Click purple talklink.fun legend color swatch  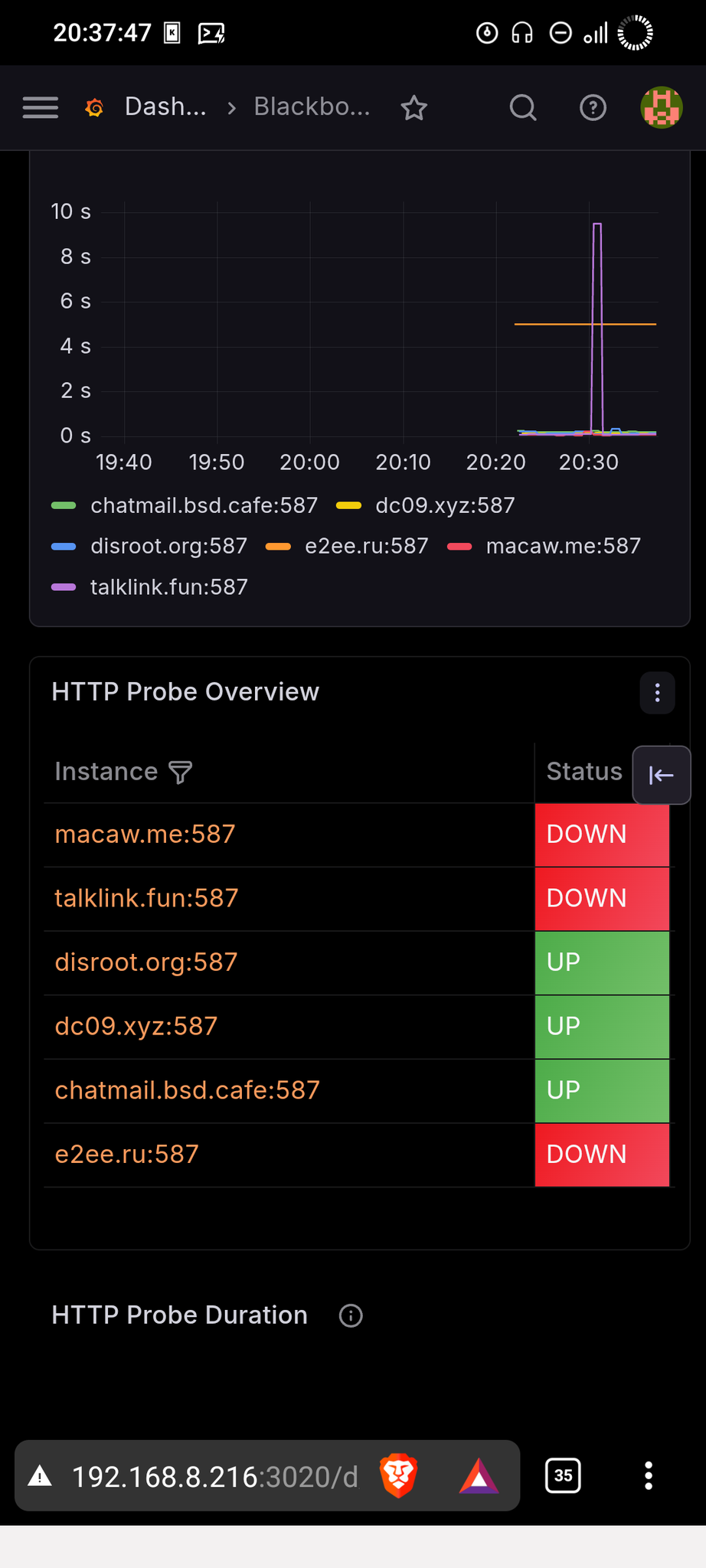[x=64, y=587]
